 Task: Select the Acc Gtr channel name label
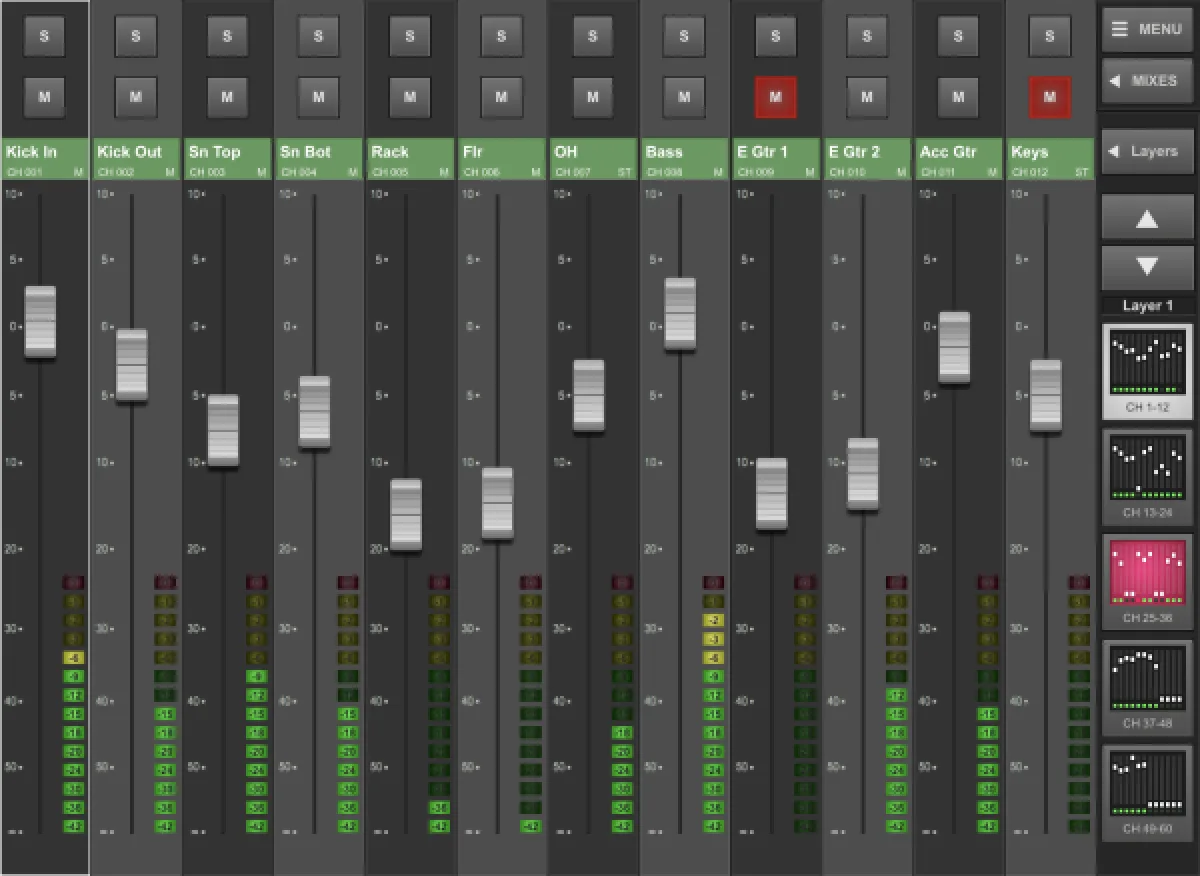[x=959, y=159]
